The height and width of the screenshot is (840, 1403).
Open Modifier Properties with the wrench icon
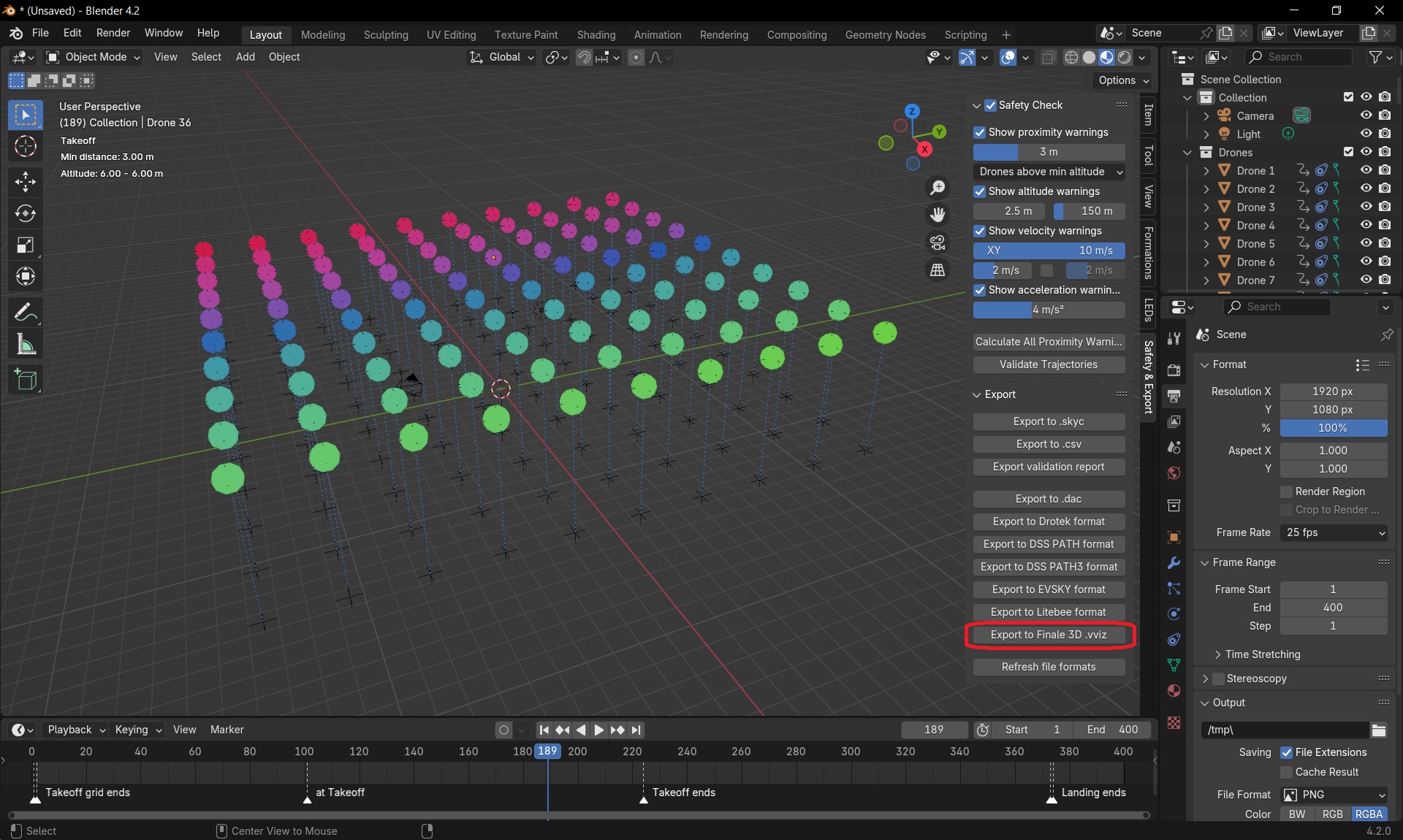pos(1174,562)
